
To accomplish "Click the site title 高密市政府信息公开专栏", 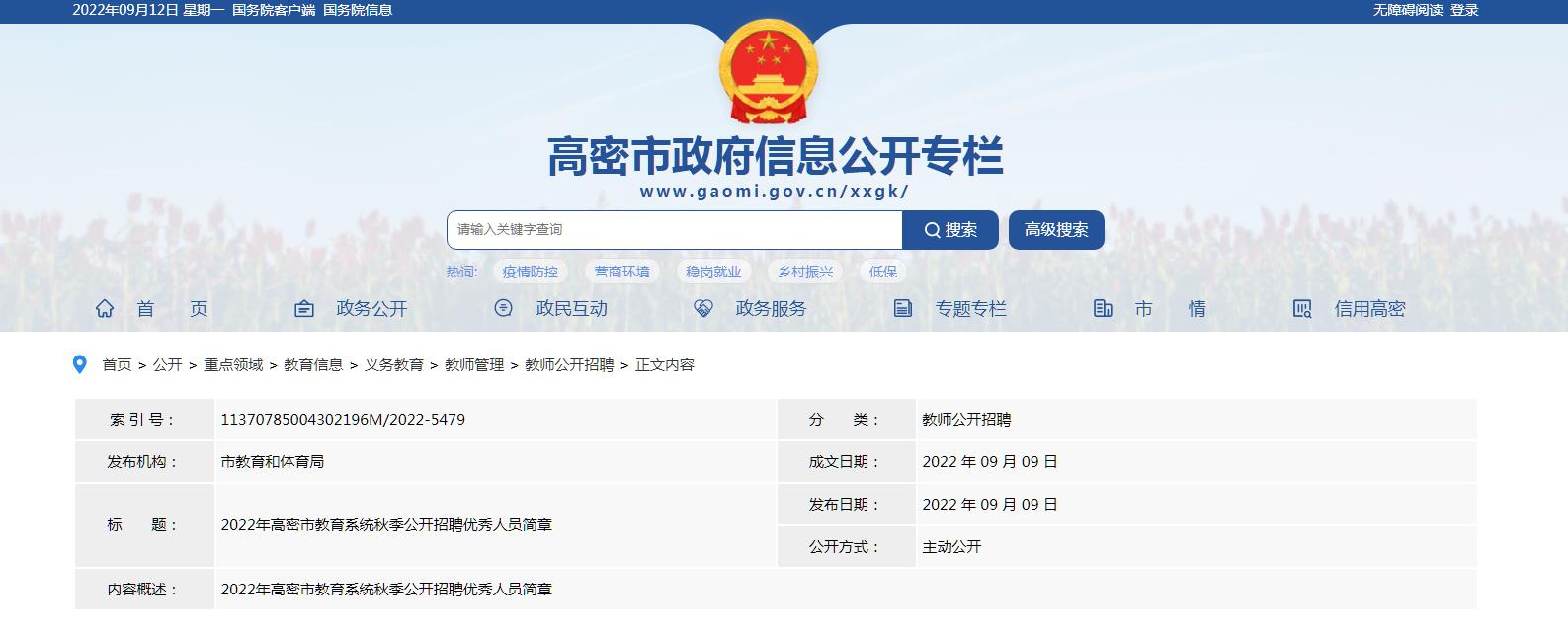I will (x=776, y=156).
